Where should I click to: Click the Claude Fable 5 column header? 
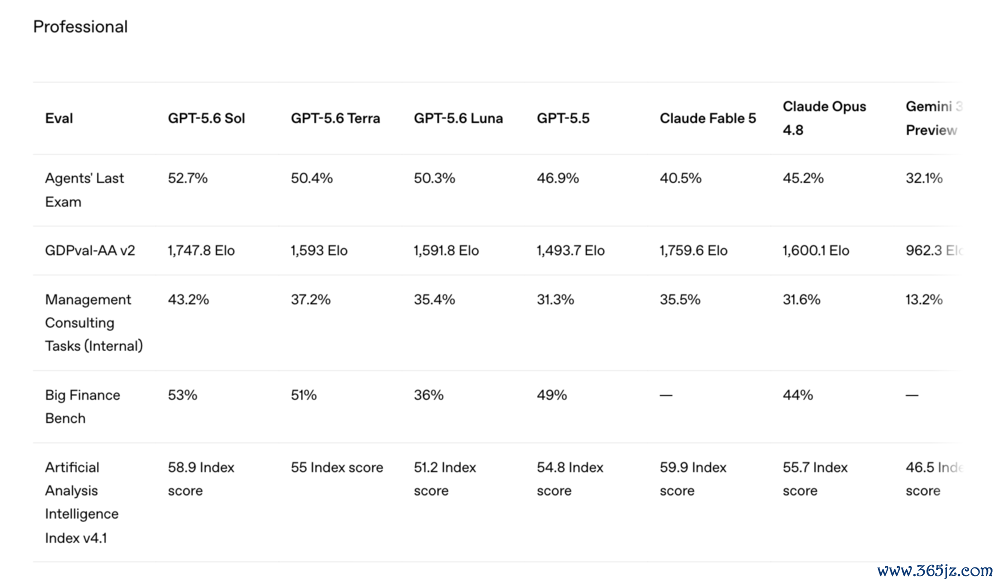point(708,119)
